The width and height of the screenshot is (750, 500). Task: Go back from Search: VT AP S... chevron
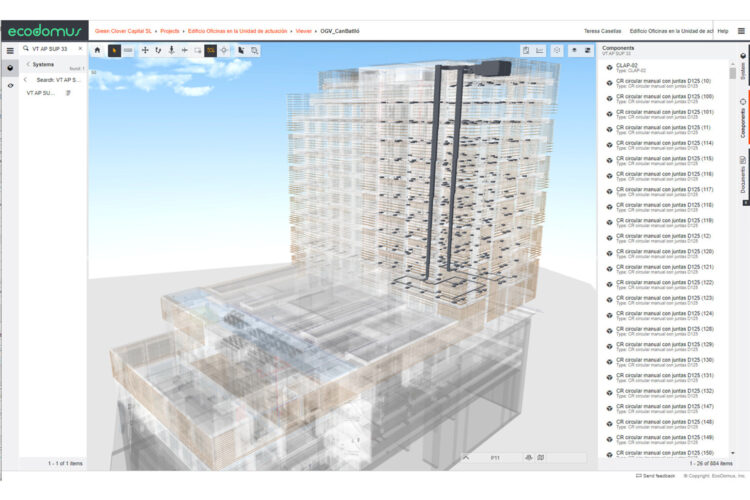point(25,80)
